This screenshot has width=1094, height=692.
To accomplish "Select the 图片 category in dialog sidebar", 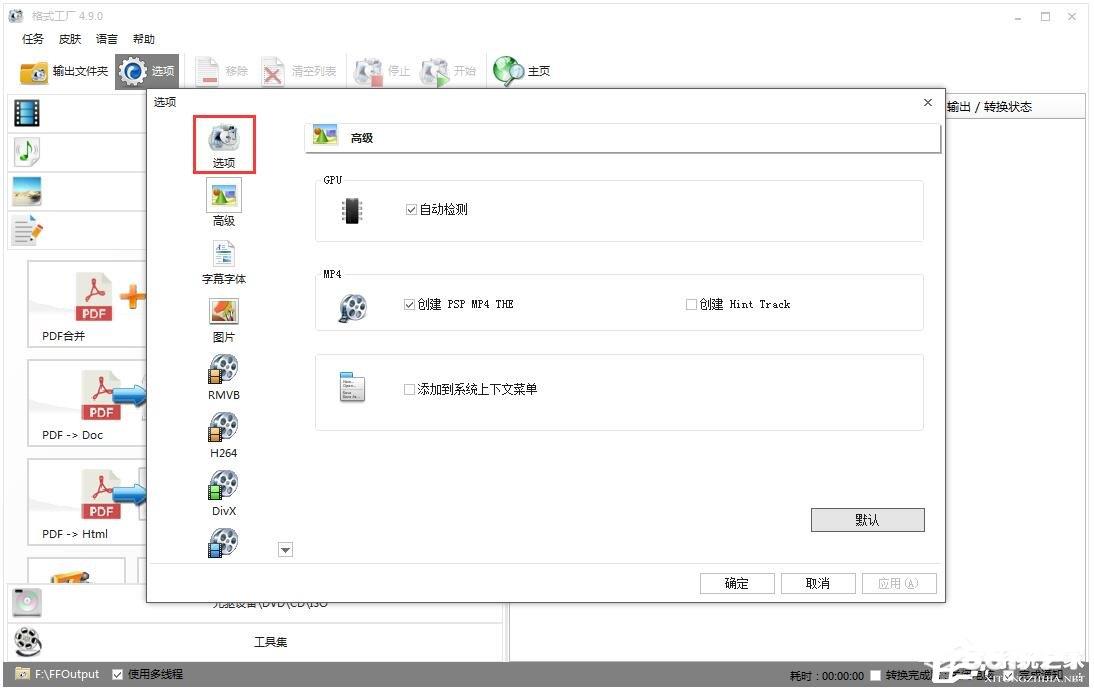I will click(x=224, y=320).
